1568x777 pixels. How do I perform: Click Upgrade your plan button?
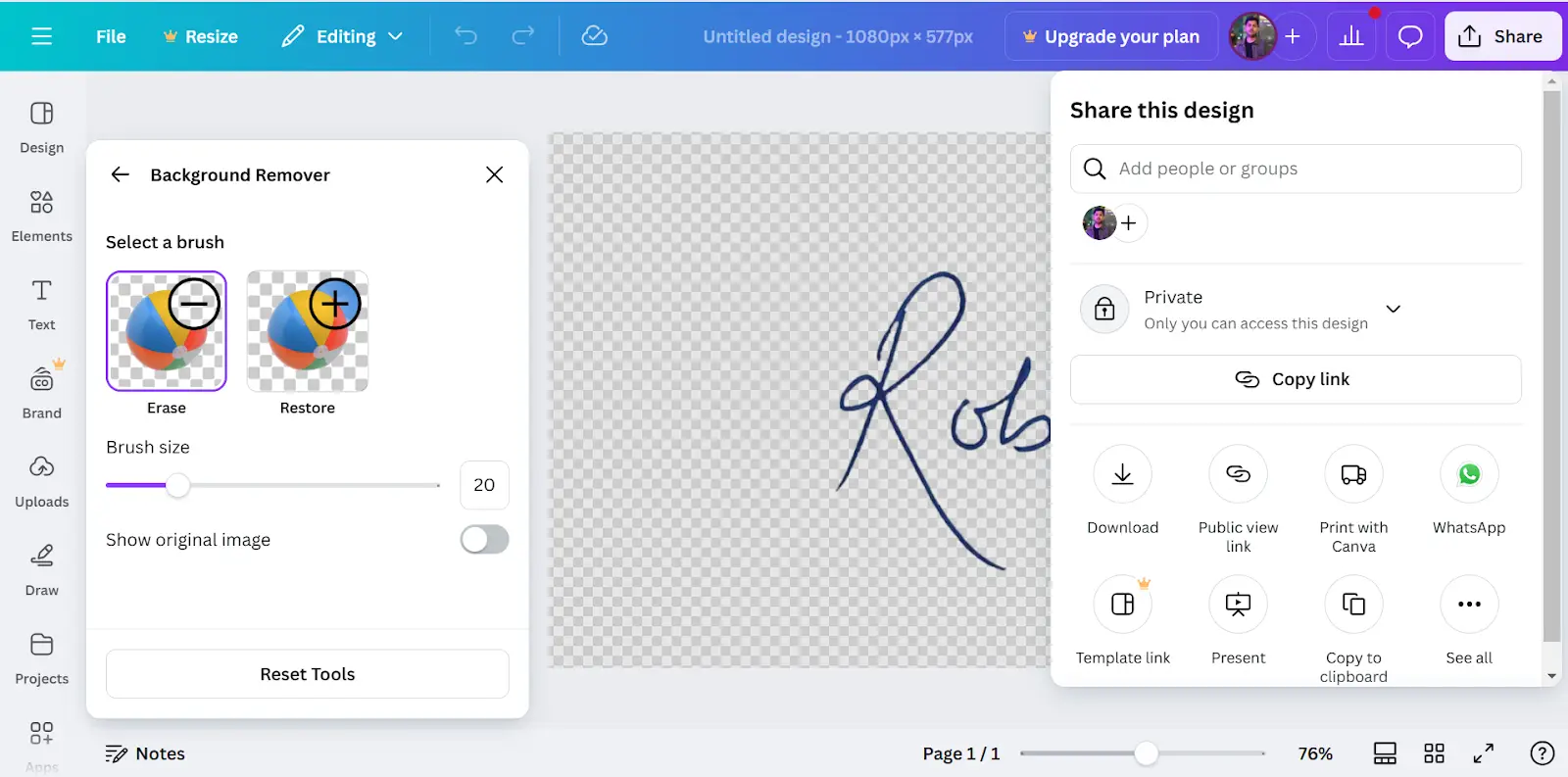pos(1110,36)
